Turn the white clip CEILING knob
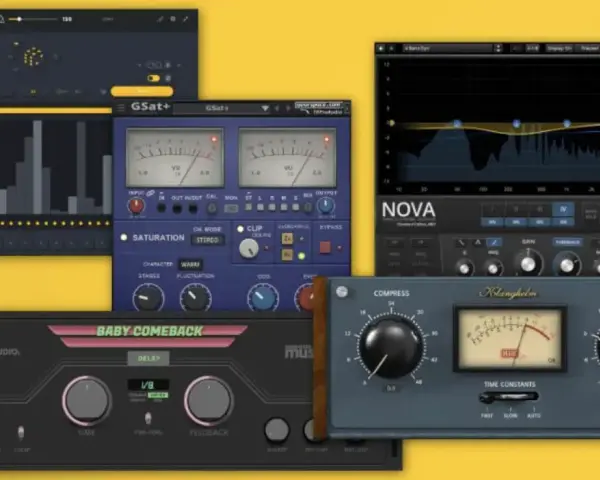This screenshot has width=600, height=480. 249,248
